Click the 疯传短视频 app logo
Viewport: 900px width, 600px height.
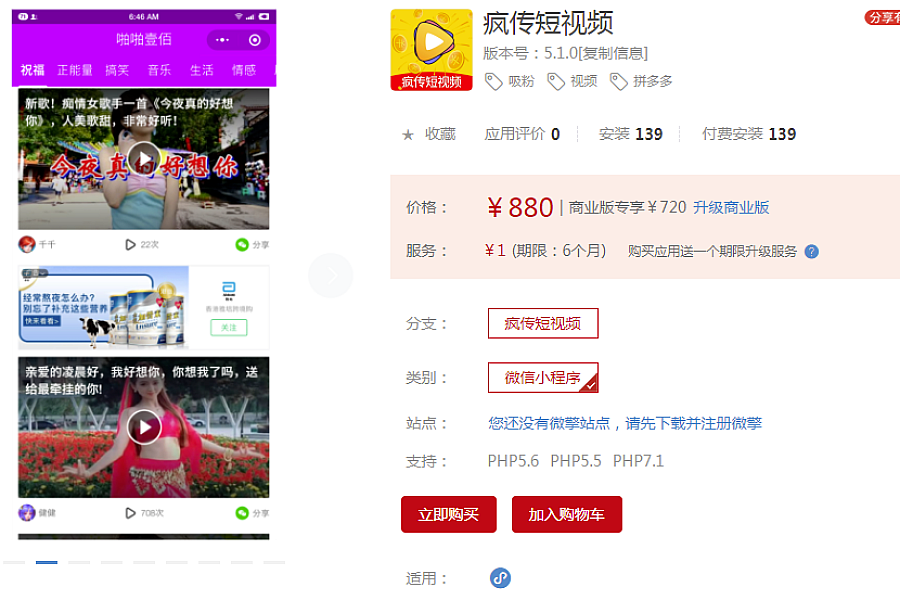point(432,50)
